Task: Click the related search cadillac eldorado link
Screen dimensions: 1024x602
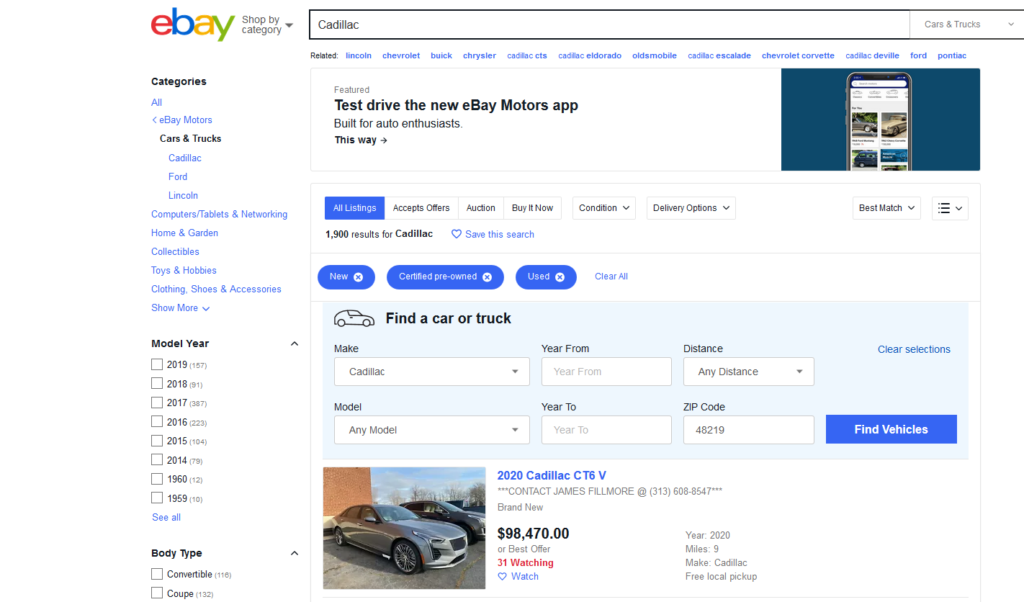Action: point(590,55)
